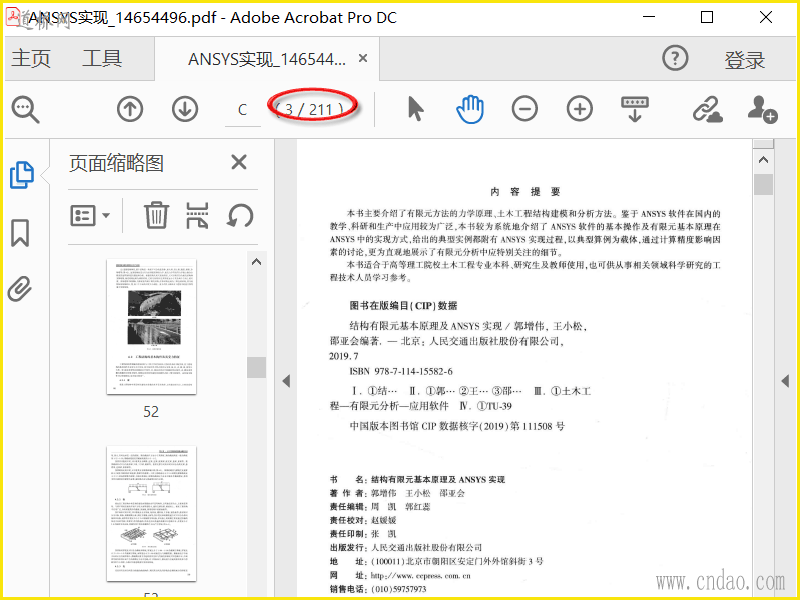Rotate pages counterclockwise
The image size is (800, 600).
pos(240,215)
